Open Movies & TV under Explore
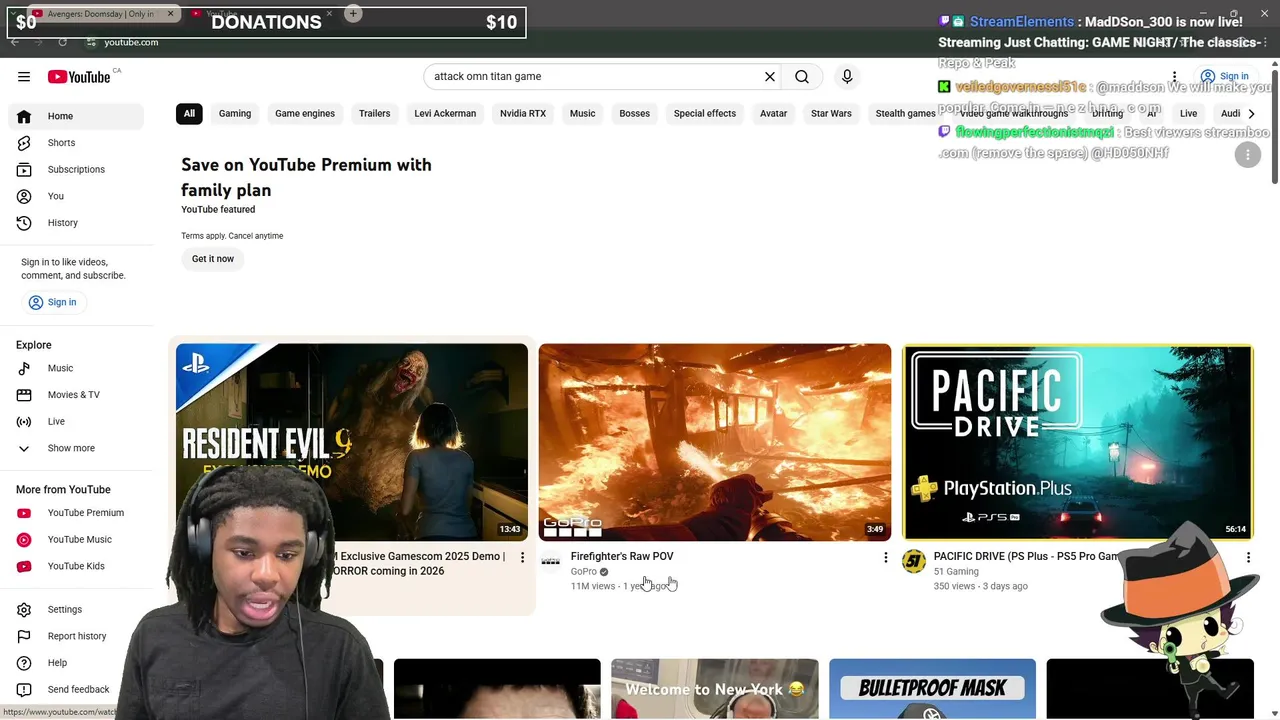This screenshot has width=1280, height=720. 76,395
